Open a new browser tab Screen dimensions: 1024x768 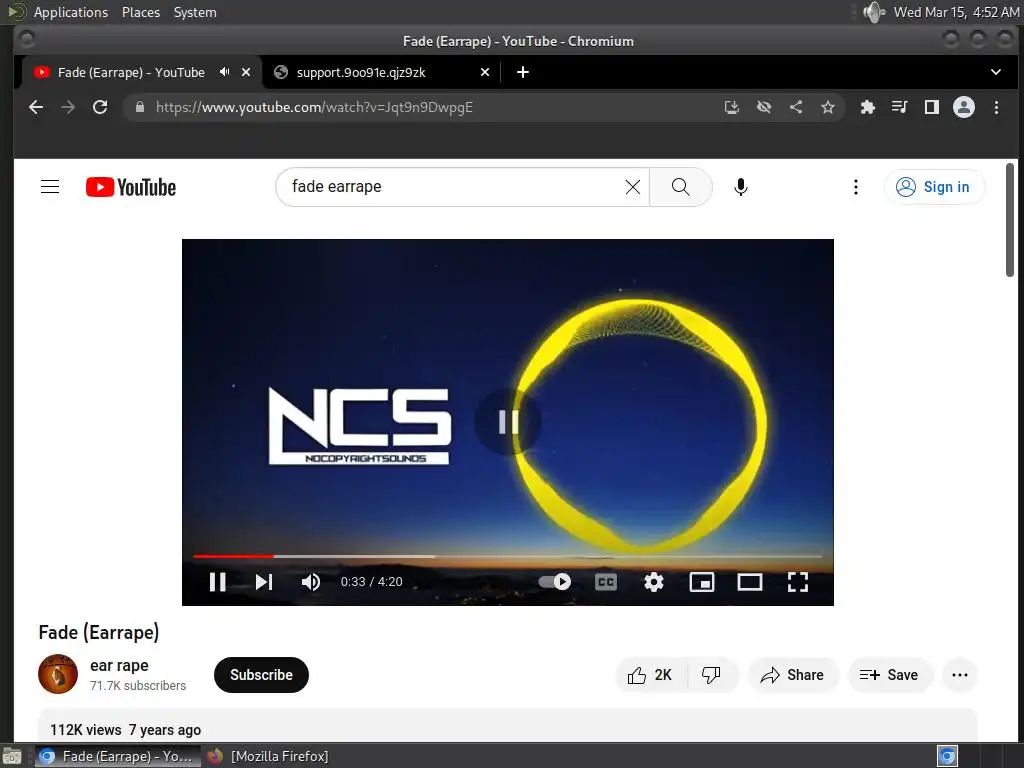(522, 72)
